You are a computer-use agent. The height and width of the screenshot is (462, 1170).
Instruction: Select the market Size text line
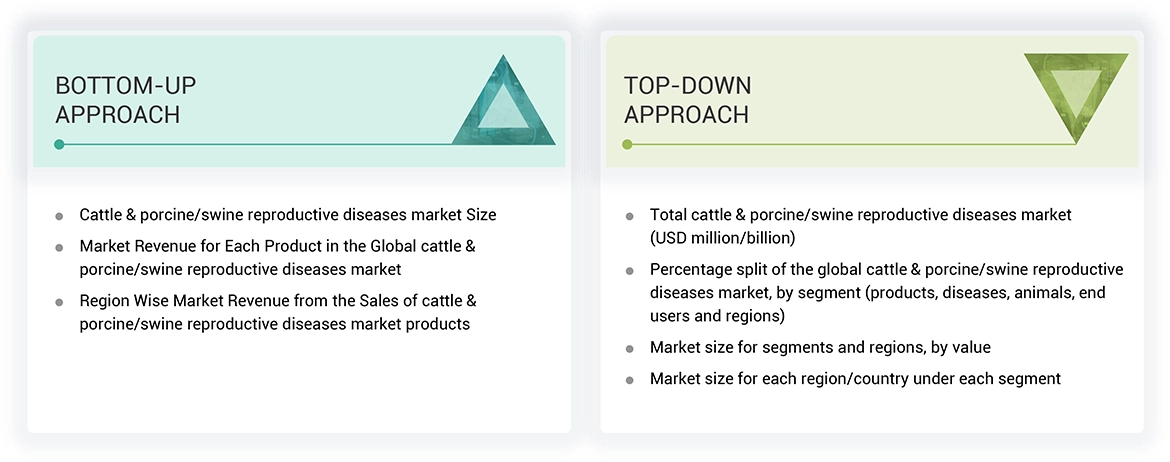coord(288,215)
